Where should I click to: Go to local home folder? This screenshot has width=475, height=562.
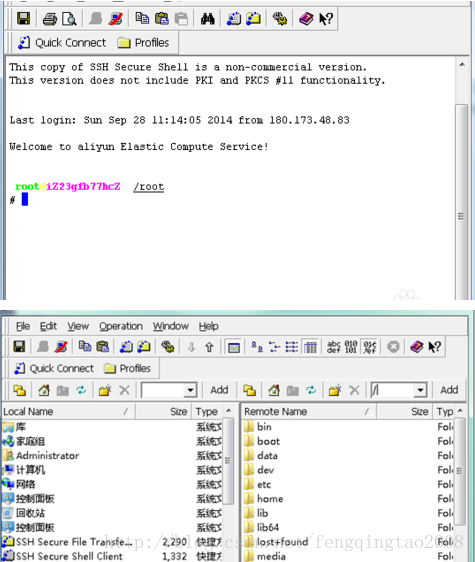(x=44, y=390)
